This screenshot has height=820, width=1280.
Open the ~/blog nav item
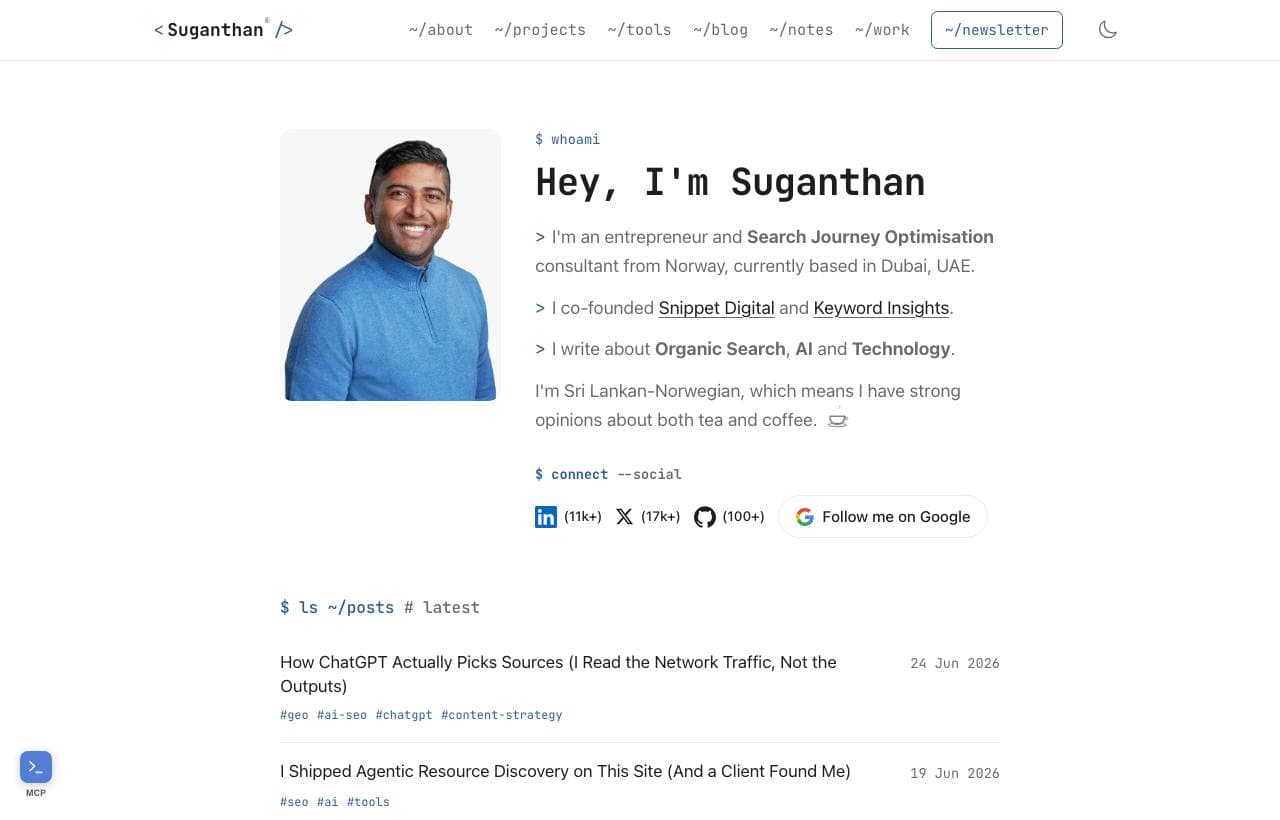[x=720, y=30]
